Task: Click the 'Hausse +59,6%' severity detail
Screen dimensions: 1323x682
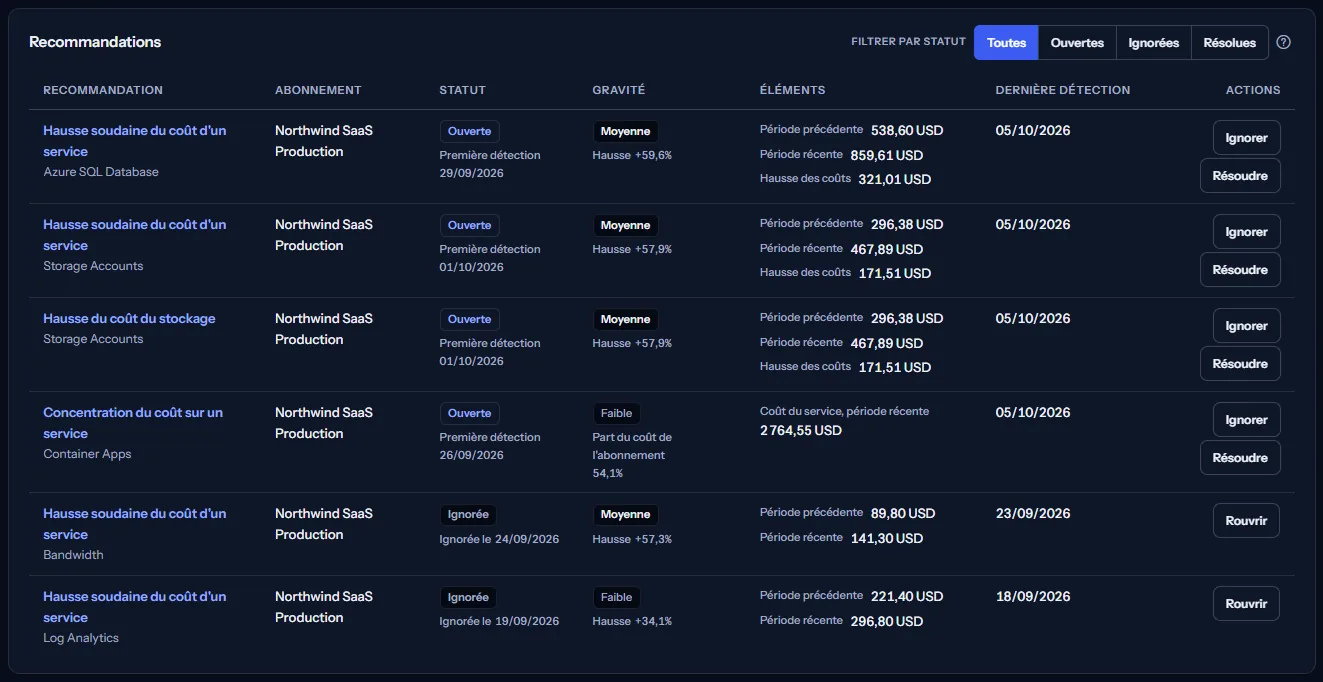Action: pyautogui.click(x=632, y=155)
